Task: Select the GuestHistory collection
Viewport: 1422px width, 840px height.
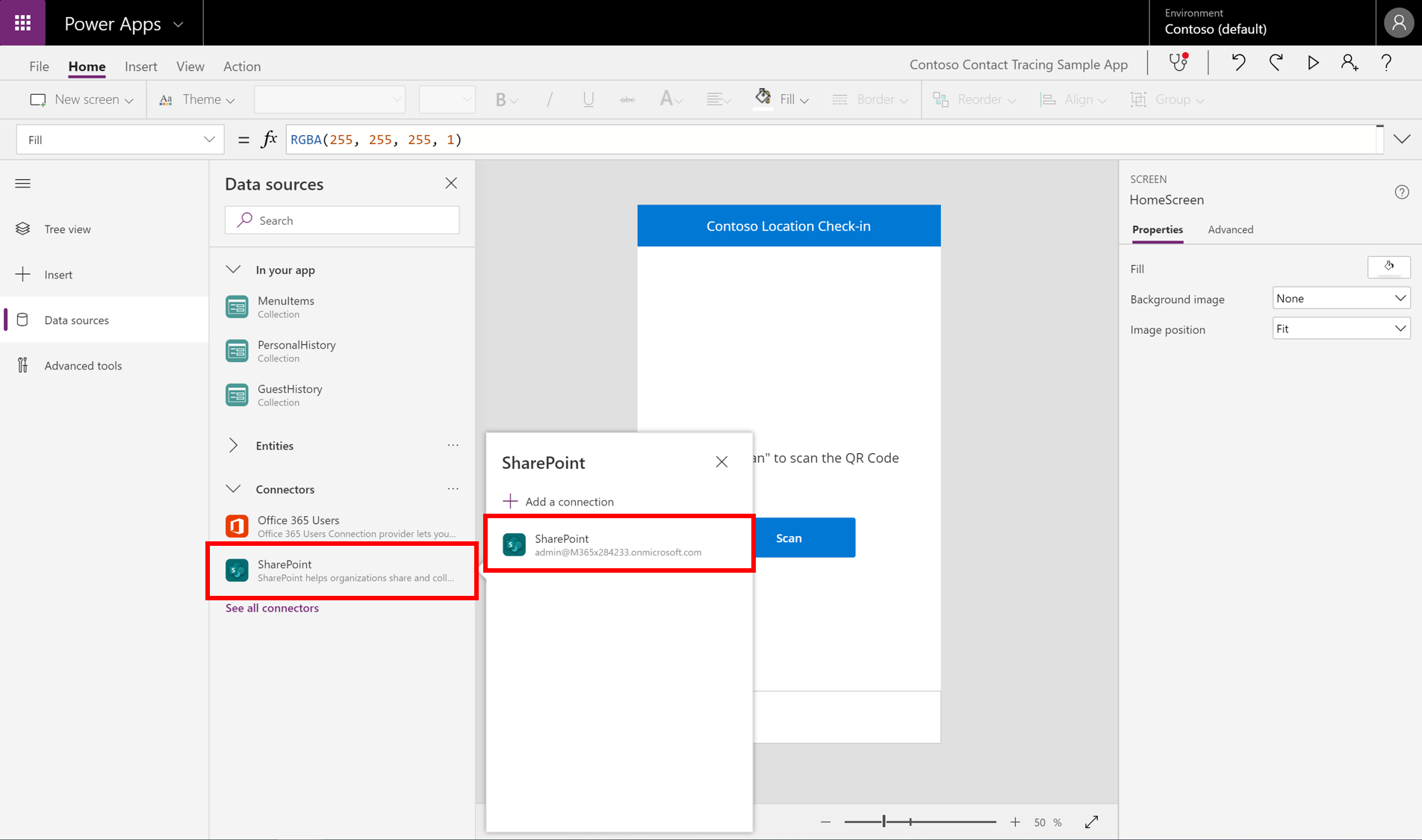Action: click(x=342, y=394)
